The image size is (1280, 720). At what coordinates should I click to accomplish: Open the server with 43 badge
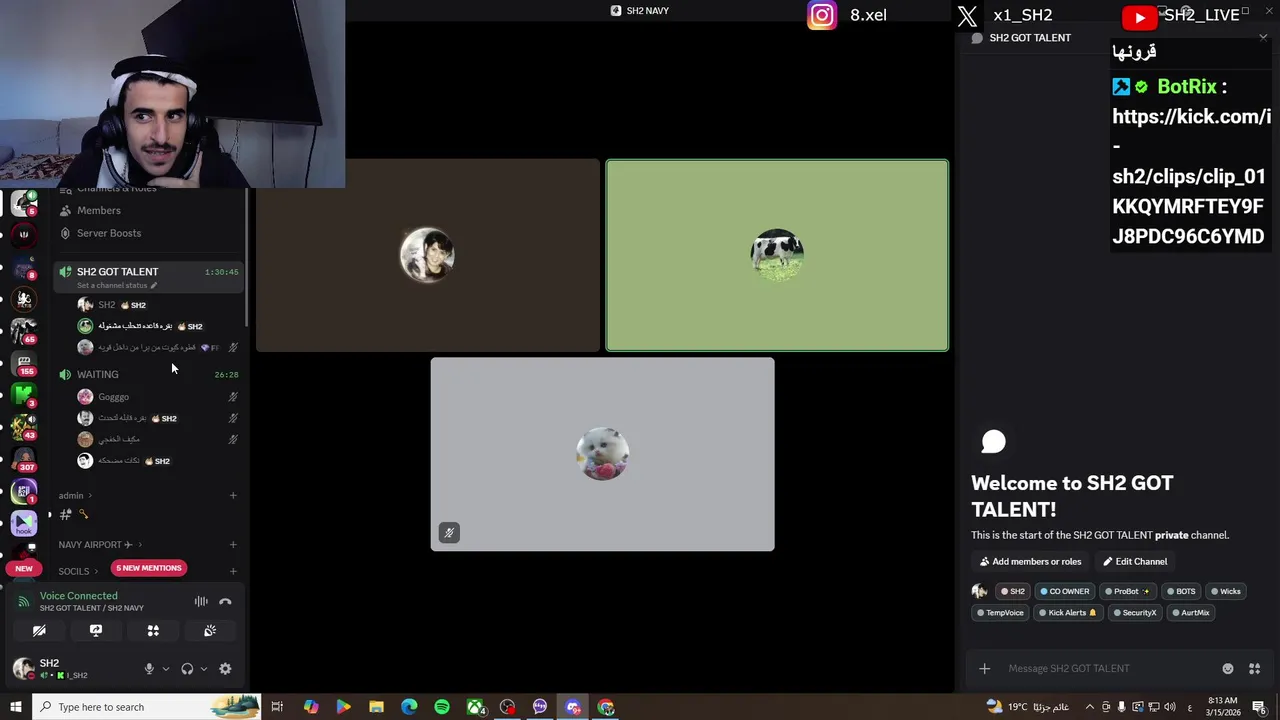[x=24, y=427]
